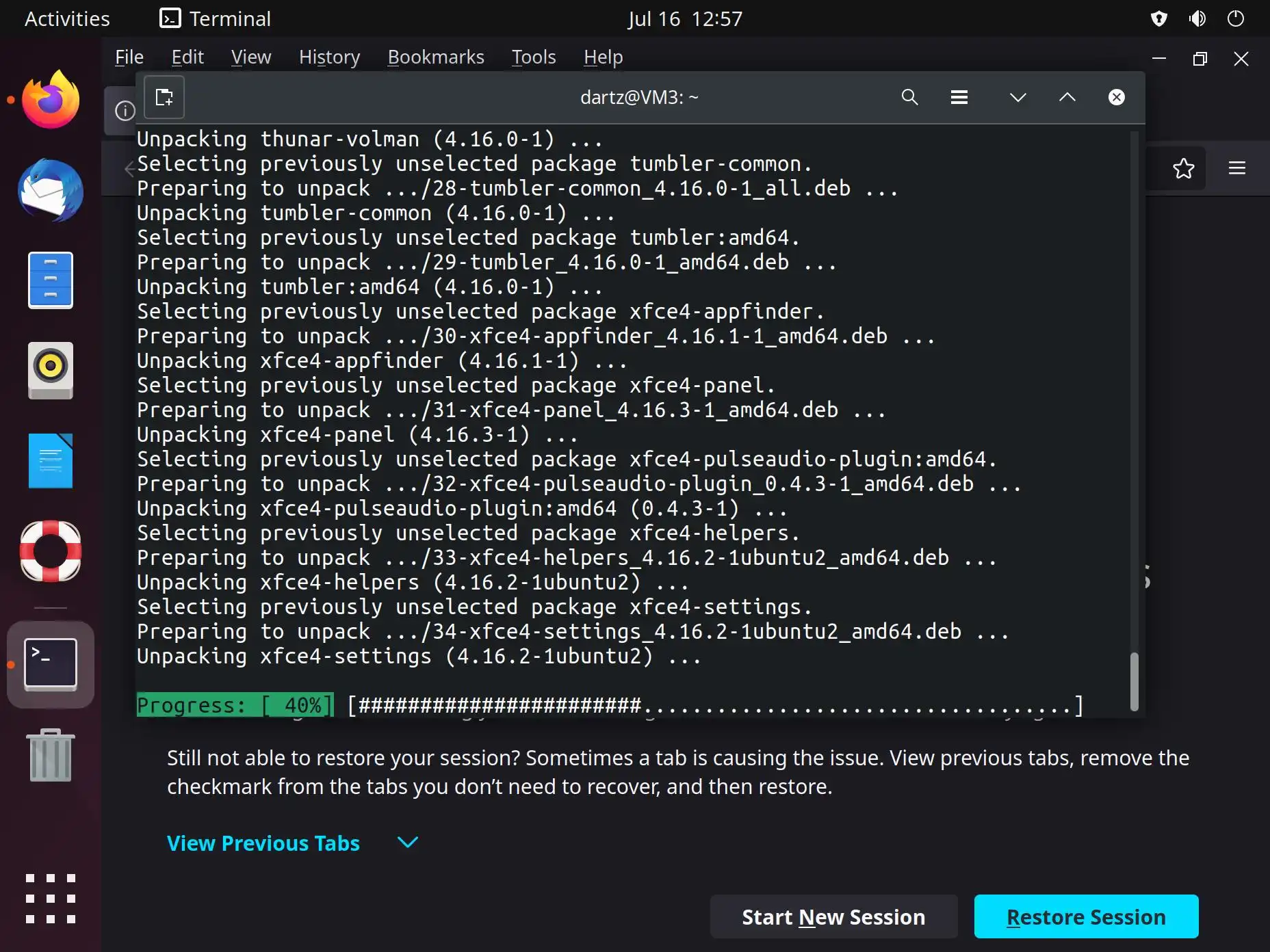Screen dimensions: 1270x952
Task: Click line 'Unpacking xfce4-settings (4.16.2-1ubuntu2)'
Action: 419,657
